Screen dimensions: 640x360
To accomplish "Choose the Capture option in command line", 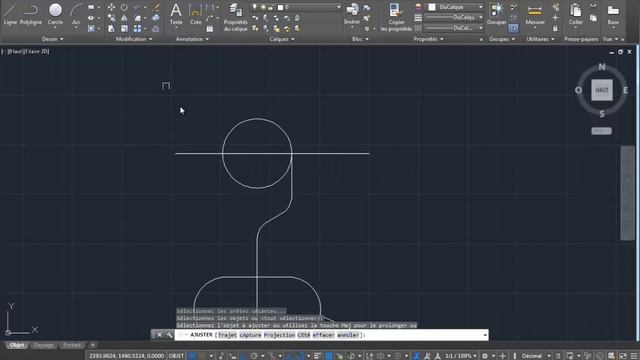I will (250, 335).
